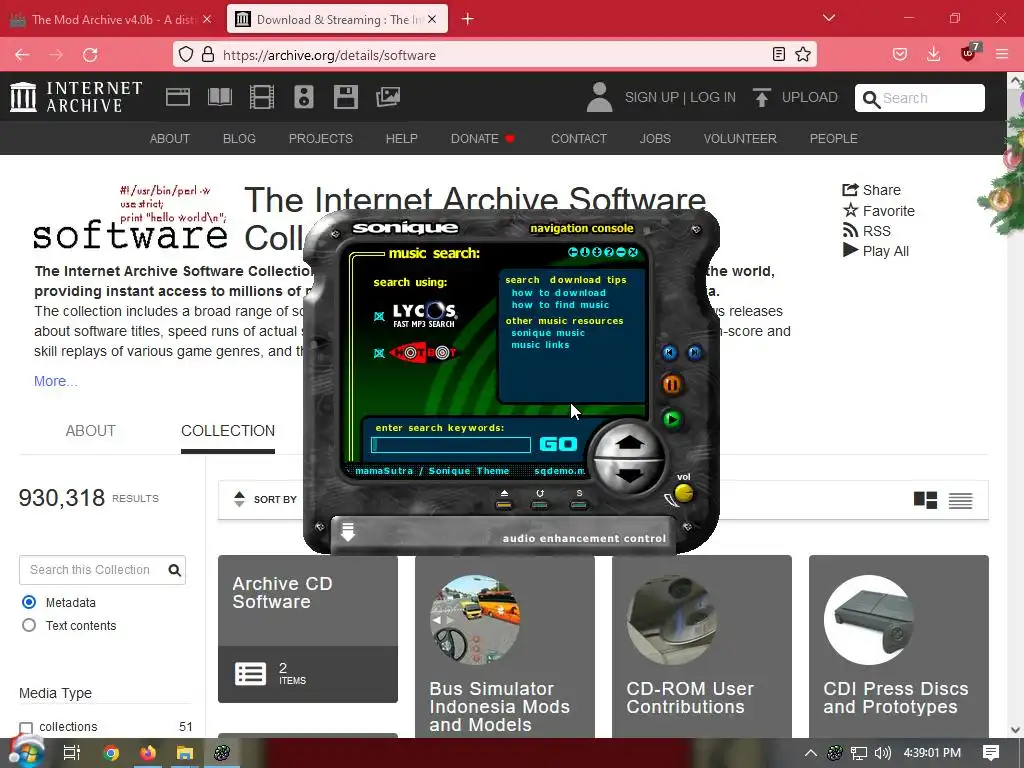Click the Internet Archive web icon
The image size is (1024, 768).
click(x=178, y=97)
